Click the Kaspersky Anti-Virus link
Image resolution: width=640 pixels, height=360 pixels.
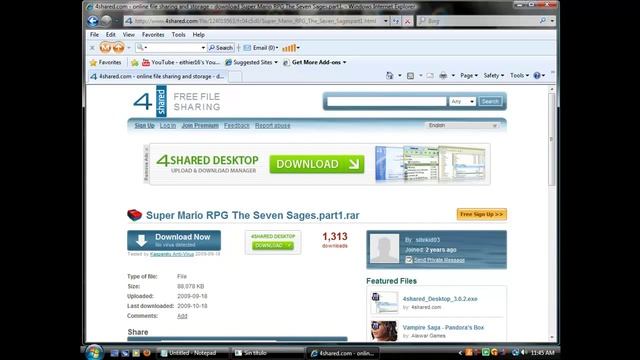(x=172, y=254)
